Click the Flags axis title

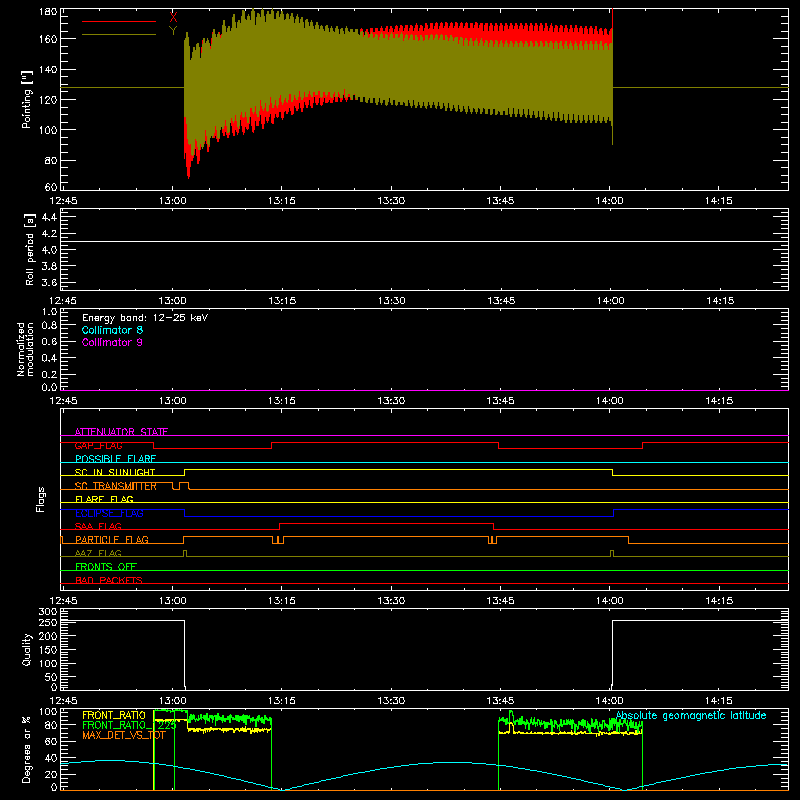(40, 499)
